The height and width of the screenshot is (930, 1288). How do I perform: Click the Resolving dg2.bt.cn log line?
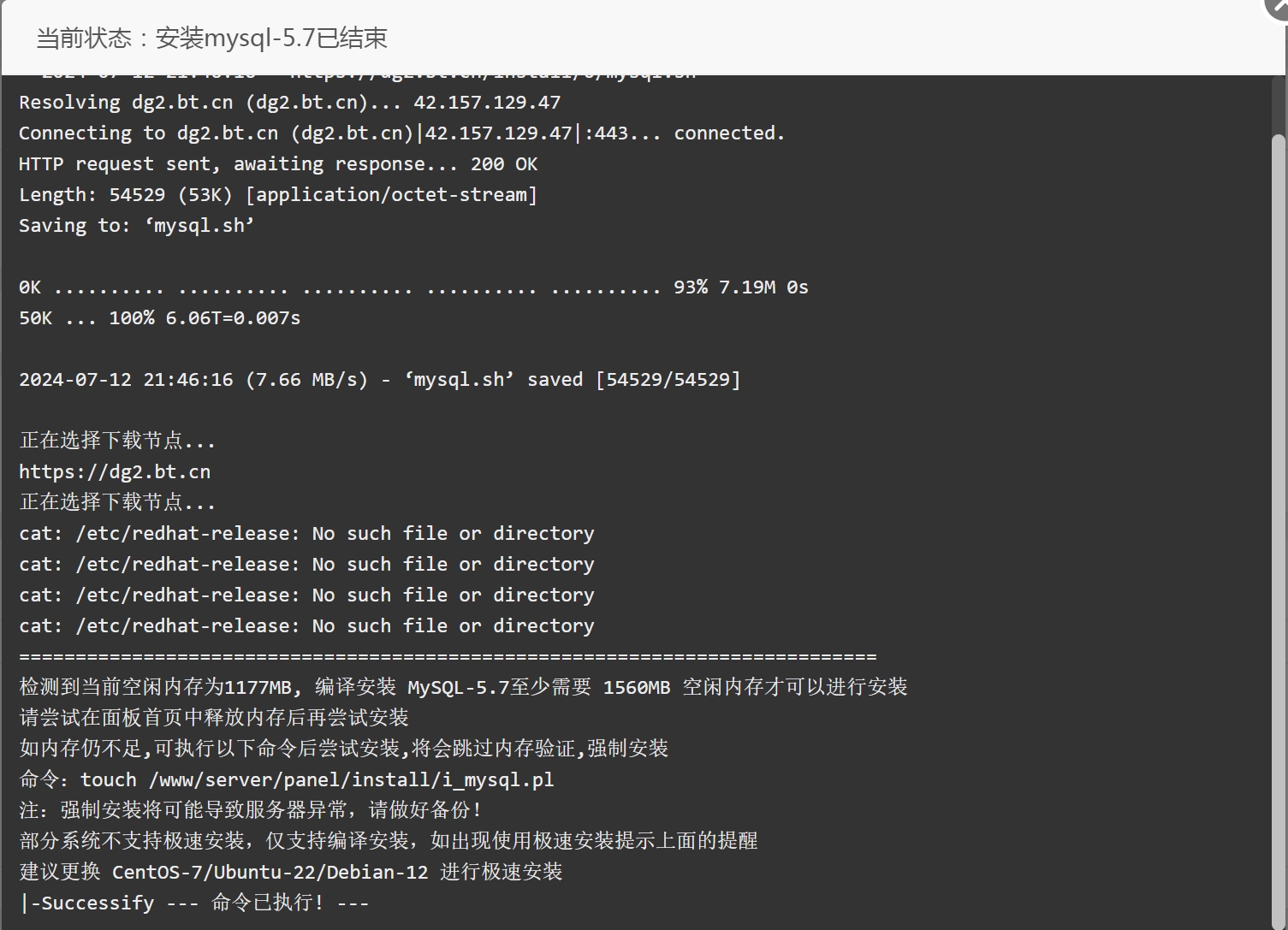(289, 102)
